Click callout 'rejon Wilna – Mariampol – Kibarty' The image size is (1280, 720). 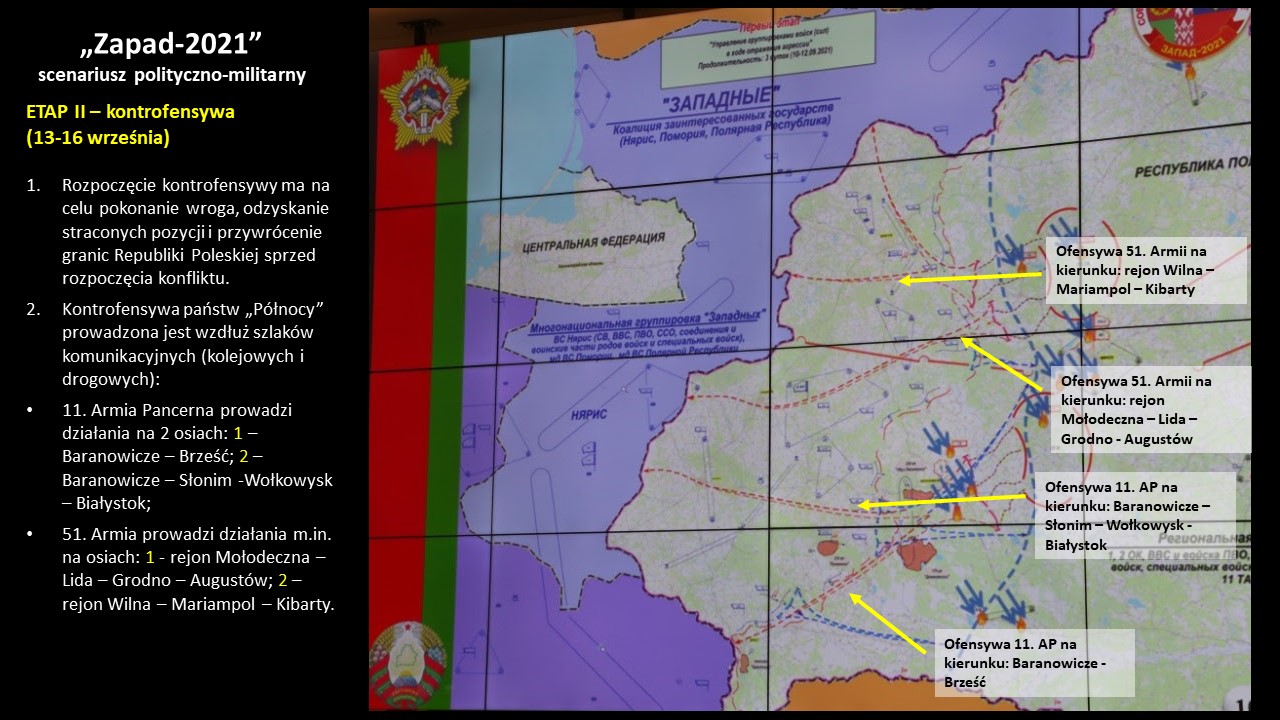pyautogui.click(x=1146, y=270)
